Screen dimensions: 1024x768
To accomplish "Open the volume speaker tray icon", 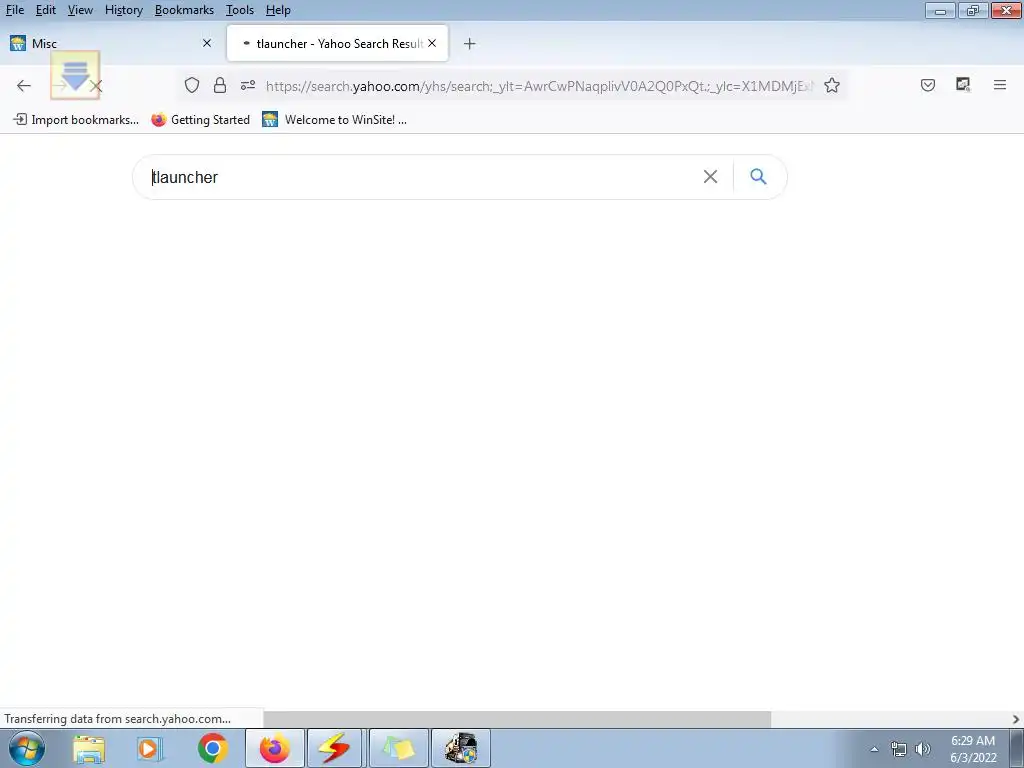I will 923,749.
